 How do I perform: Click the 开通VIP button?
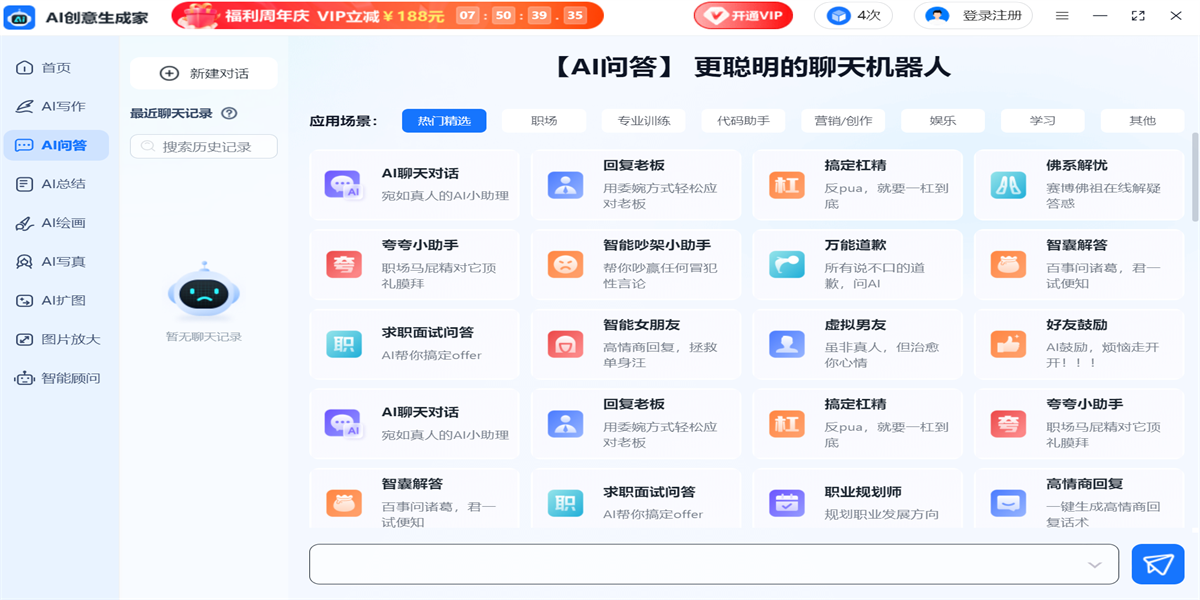click(x=743, y=15)
